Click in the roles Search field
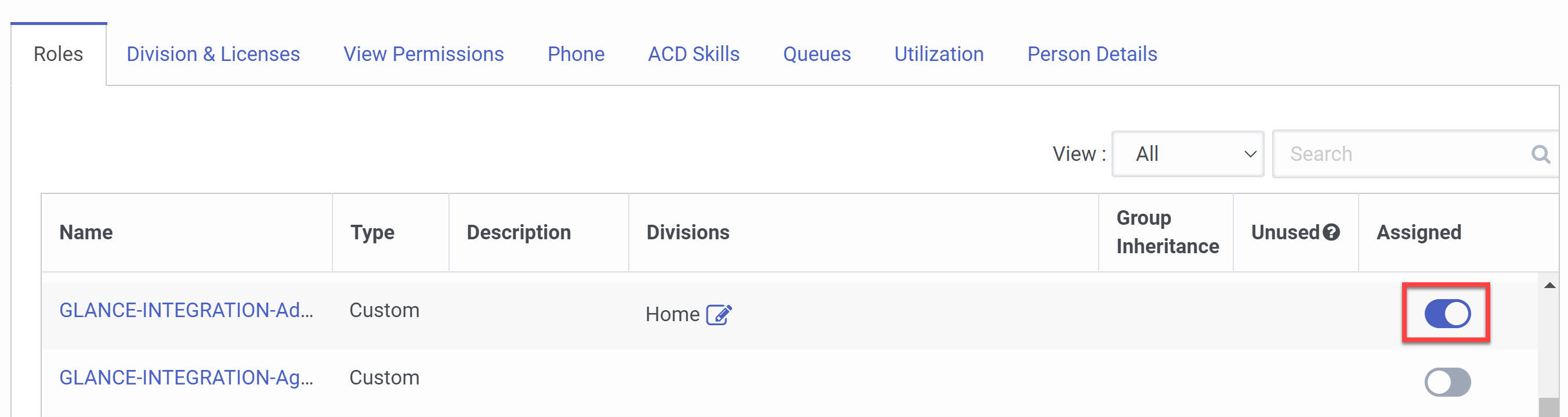1568x417 pixels. pos(1400,154)
